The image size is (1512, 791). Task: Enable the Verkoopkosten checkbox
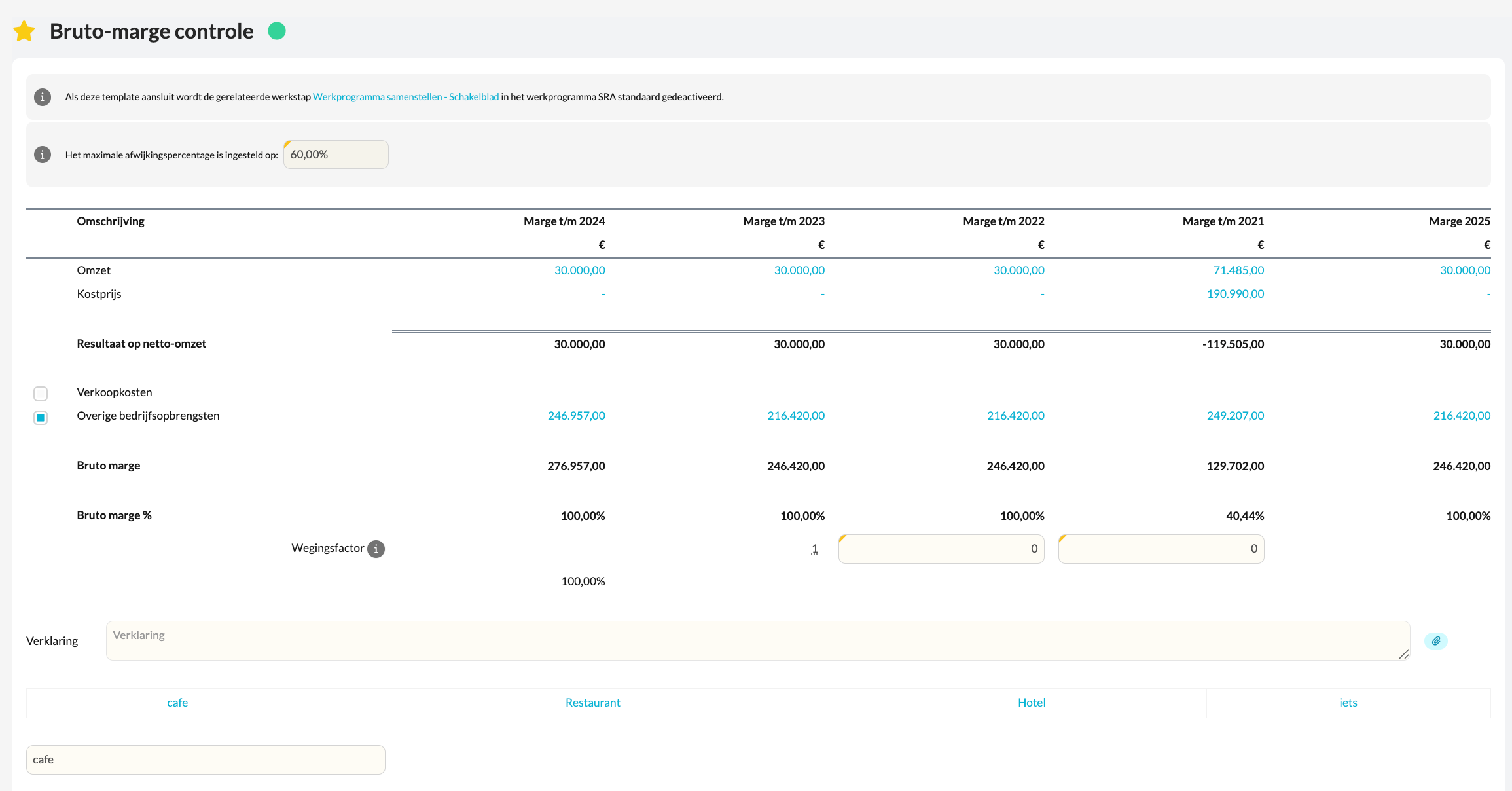tap(41, 394)
